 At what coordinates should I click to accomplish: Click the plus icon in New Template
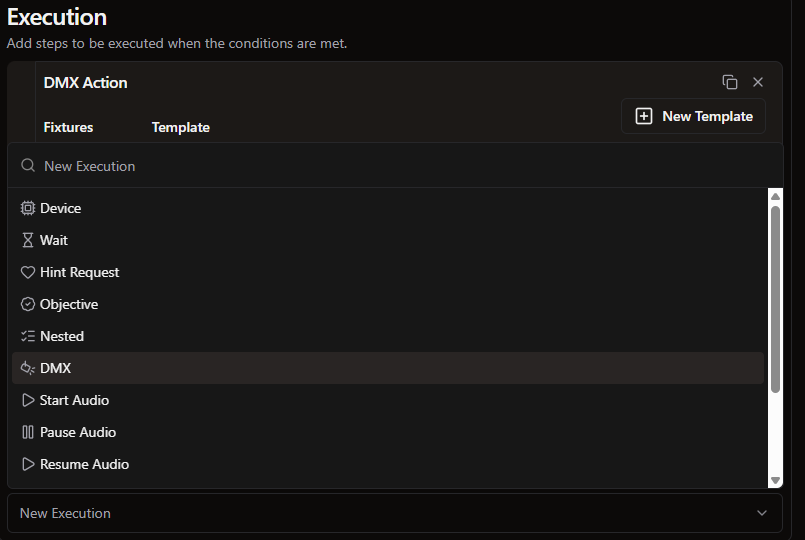click(644, 116)
